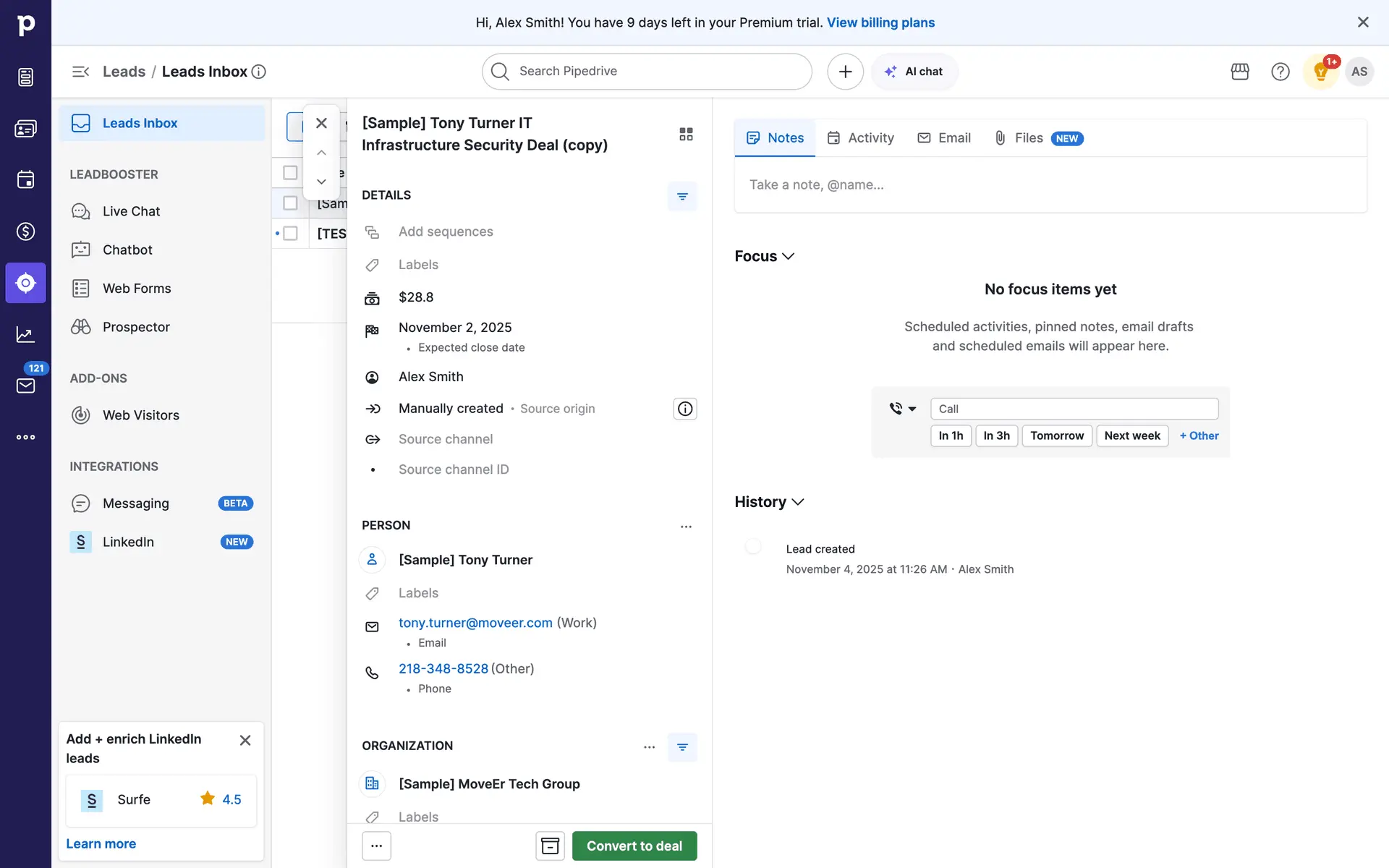Open the Deals icon in left sidebar
This screenshot has height=868, width=1389.
(x=25, y=231)
